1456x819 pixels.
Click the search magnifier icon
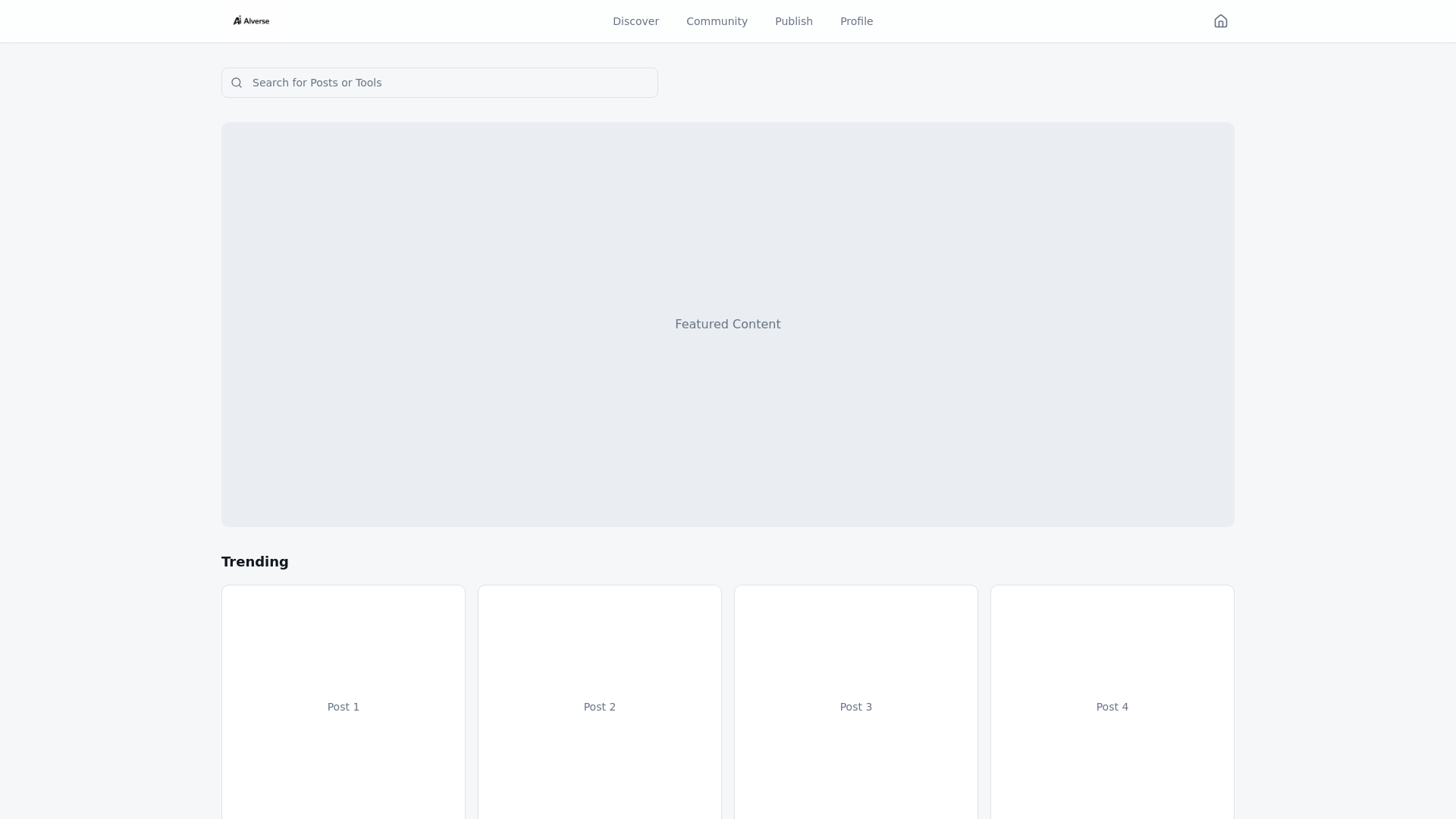(x=237, y=83)
